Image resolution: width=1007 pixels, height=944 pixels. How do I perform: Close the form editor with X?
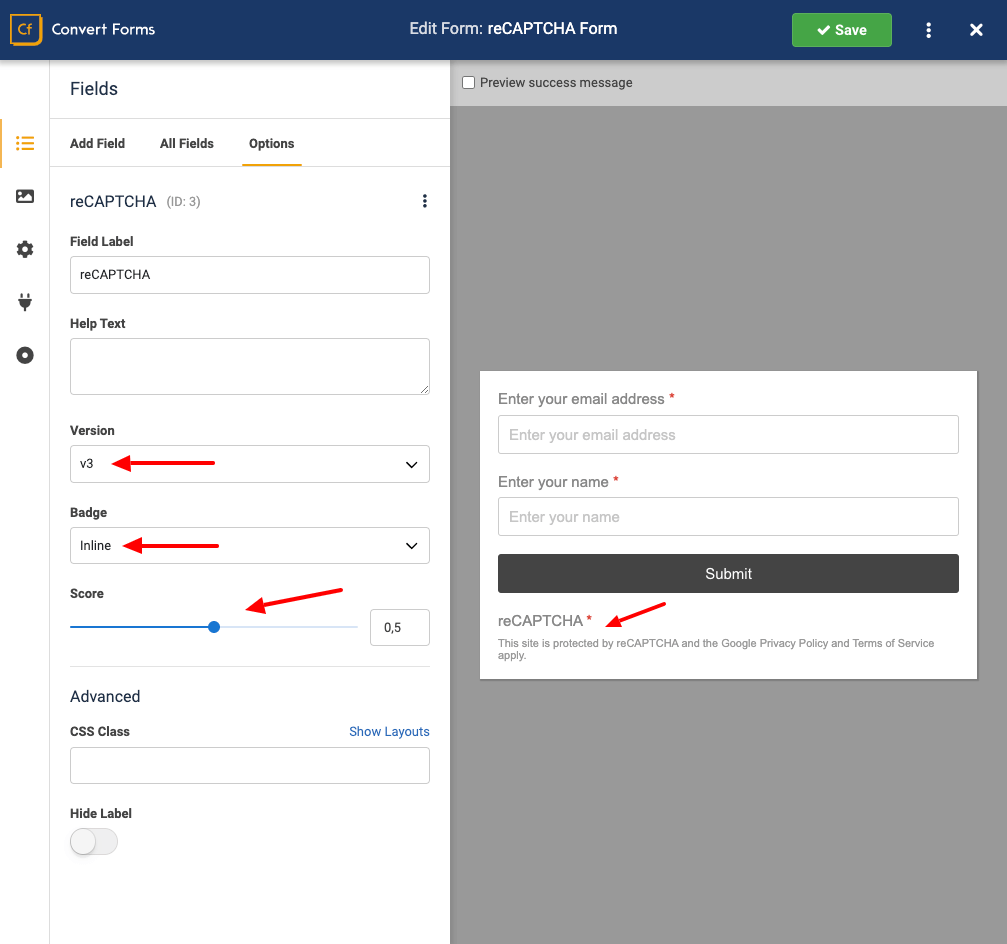976,30
